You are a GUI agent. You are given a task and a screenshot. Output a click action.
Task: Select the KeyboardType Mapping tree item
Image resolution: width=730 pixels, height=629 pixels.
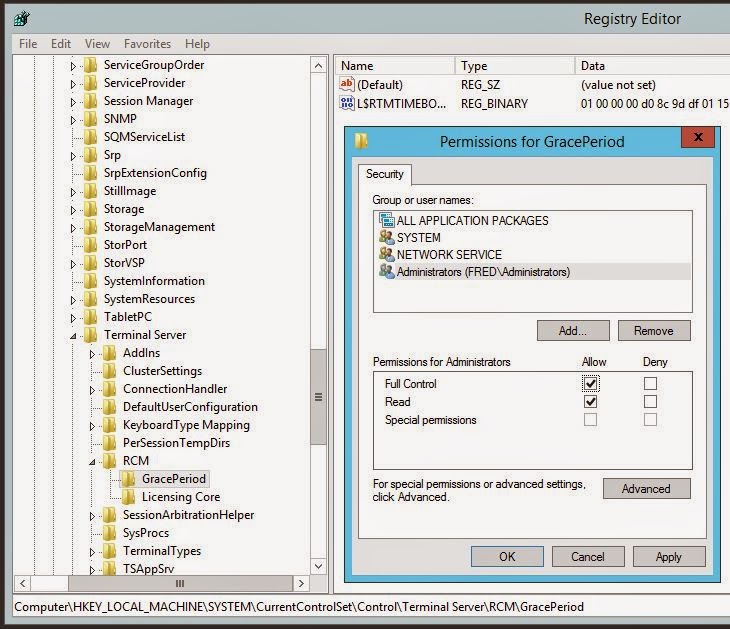[x=186, y=425]
